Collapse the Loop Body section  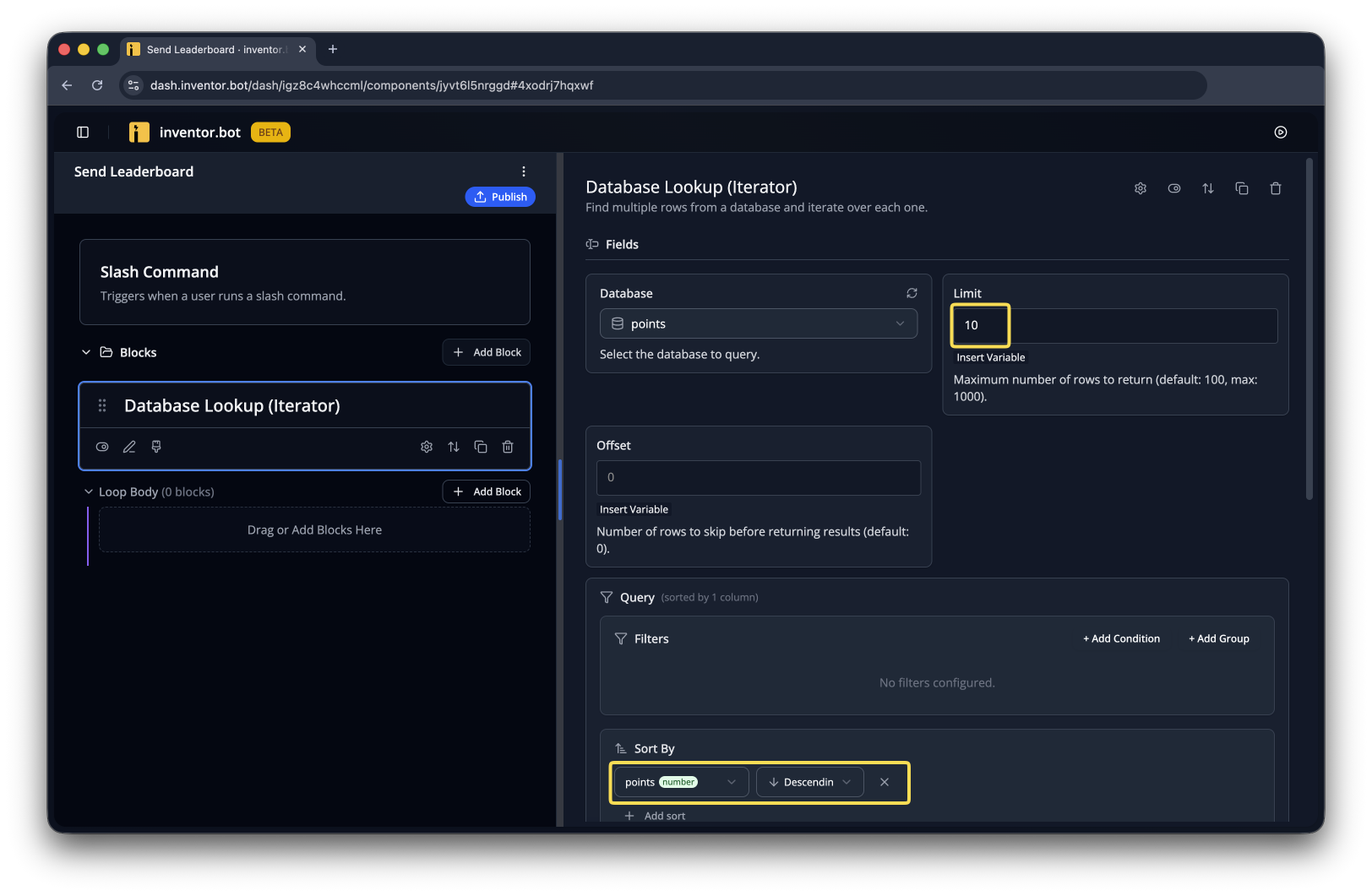[x=89, y=491]
